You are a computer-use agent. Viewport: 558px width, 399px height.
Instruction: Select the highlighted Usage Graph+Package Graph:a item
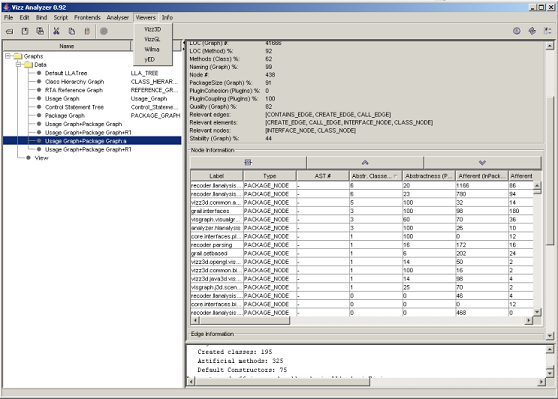click(85, 141)
